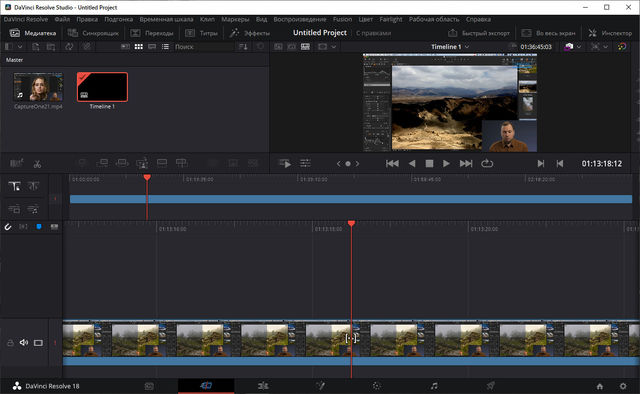The height and width of the screenshot is (394, 640).
Task: Go to the Fairlight page music note icon
Action: pos(434,386)
